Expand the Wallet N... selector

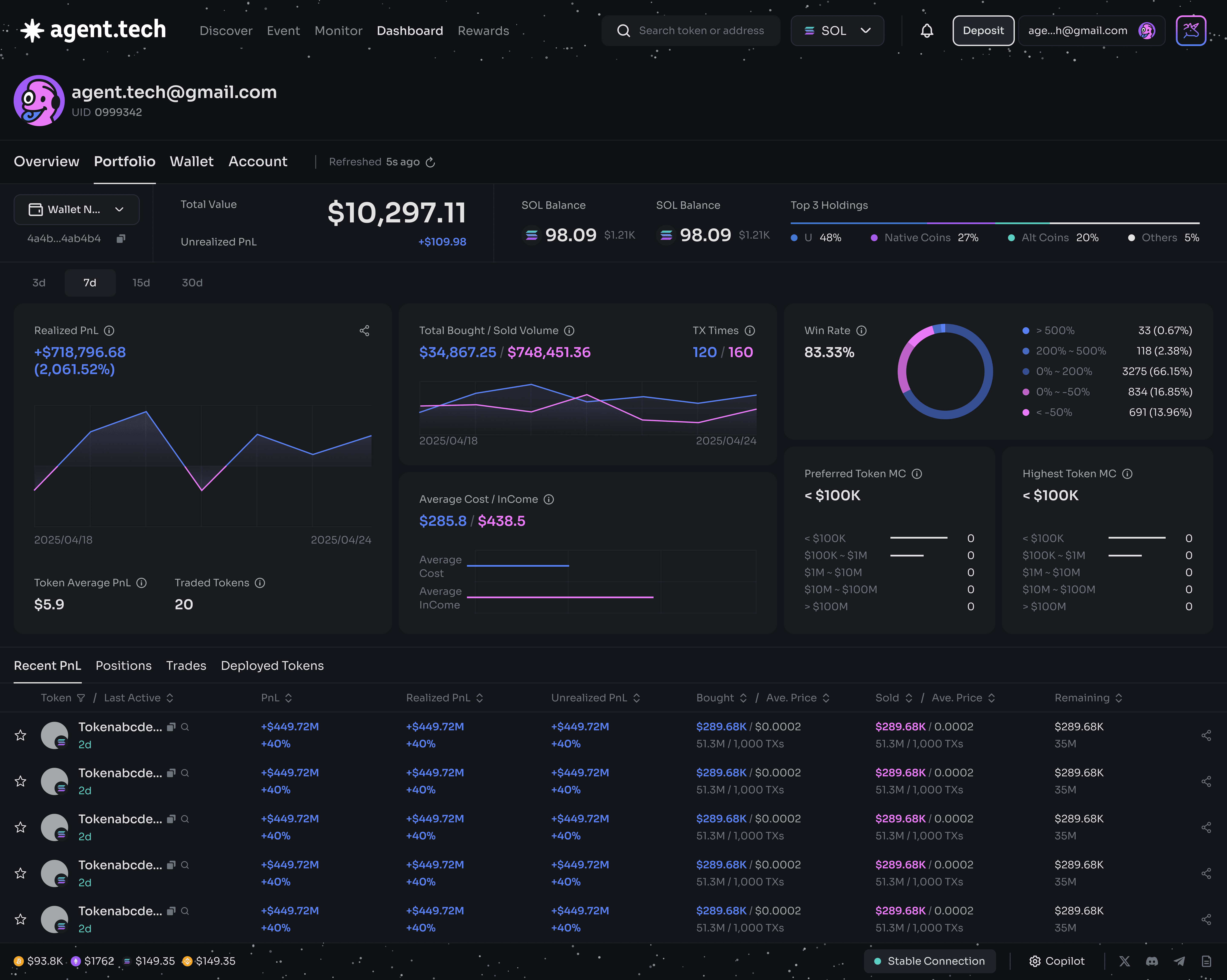click(x=76, y=209)
